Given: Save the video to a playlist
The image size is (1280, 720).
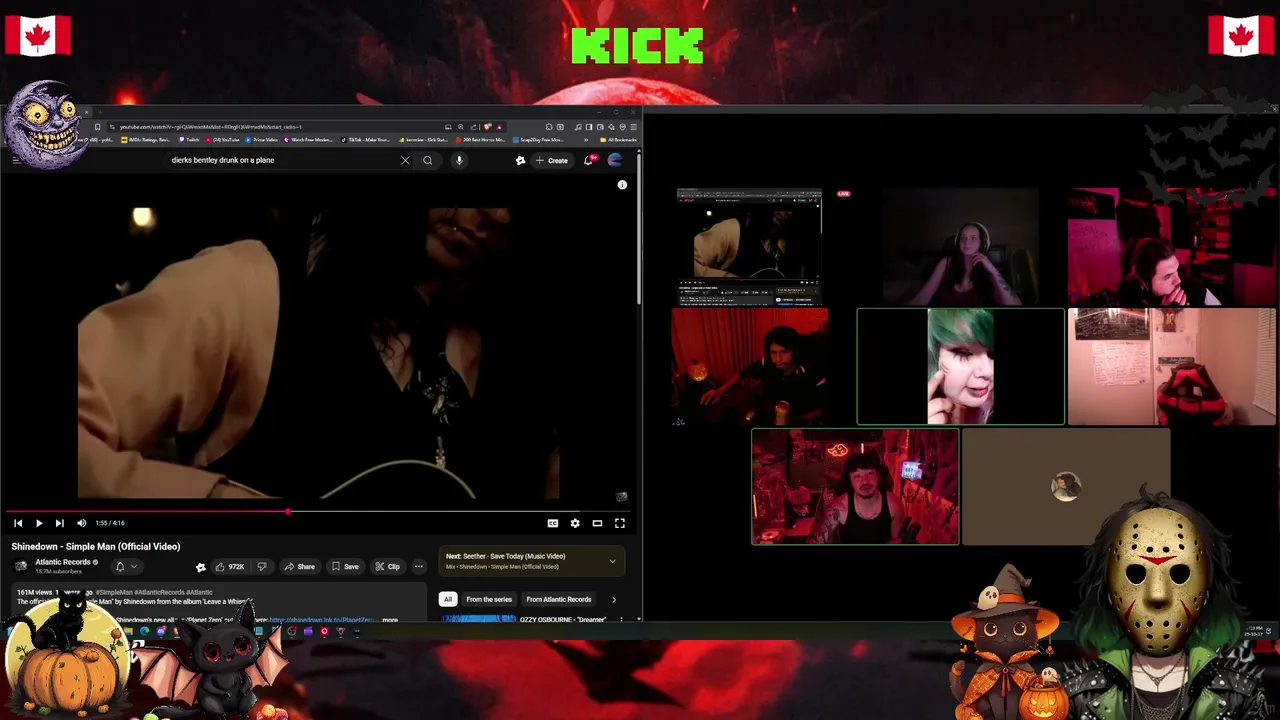Looking at the screenshot, I should pos(345,567).
